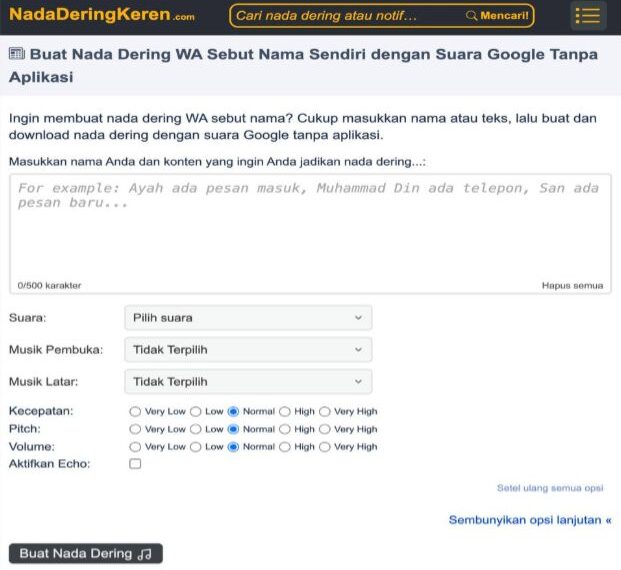Click the Cari nada dering search field
Screen dimensions: 621x570
point(349,15)
